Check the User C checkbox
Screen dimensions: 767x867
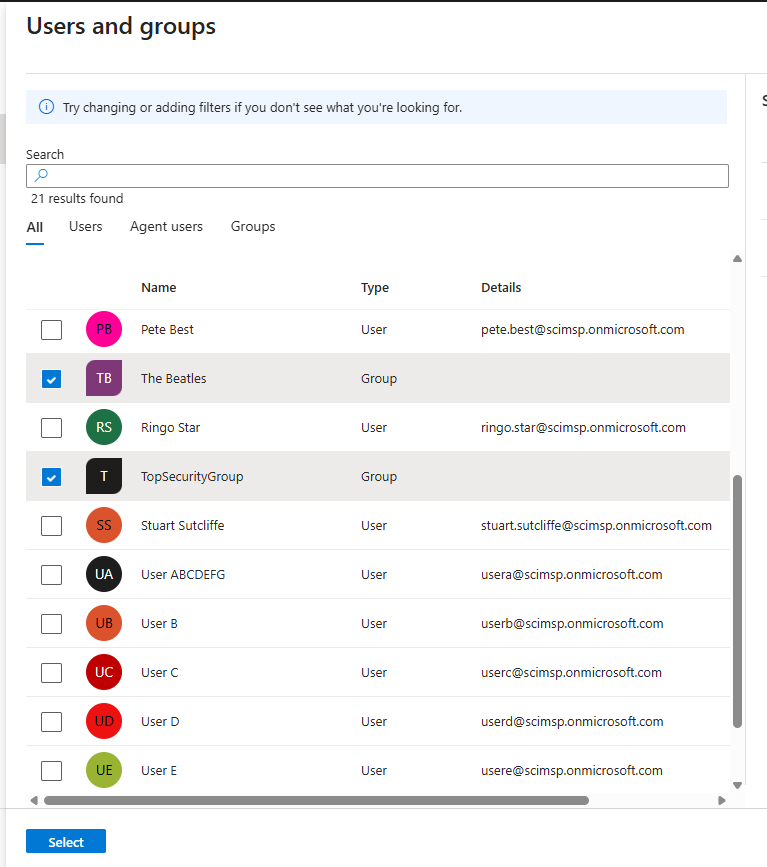click(51, 673)
